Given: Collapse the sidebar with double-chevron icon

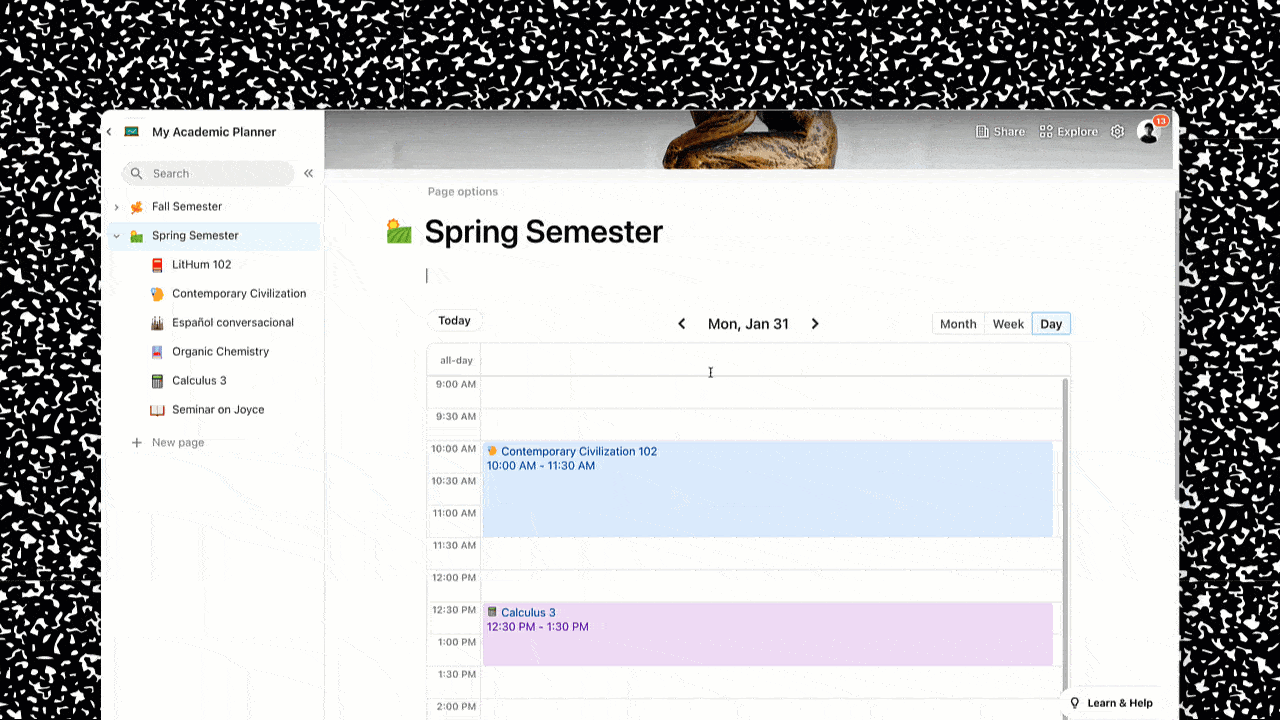Looking at the screenshot, I should [x=308, y=173].
